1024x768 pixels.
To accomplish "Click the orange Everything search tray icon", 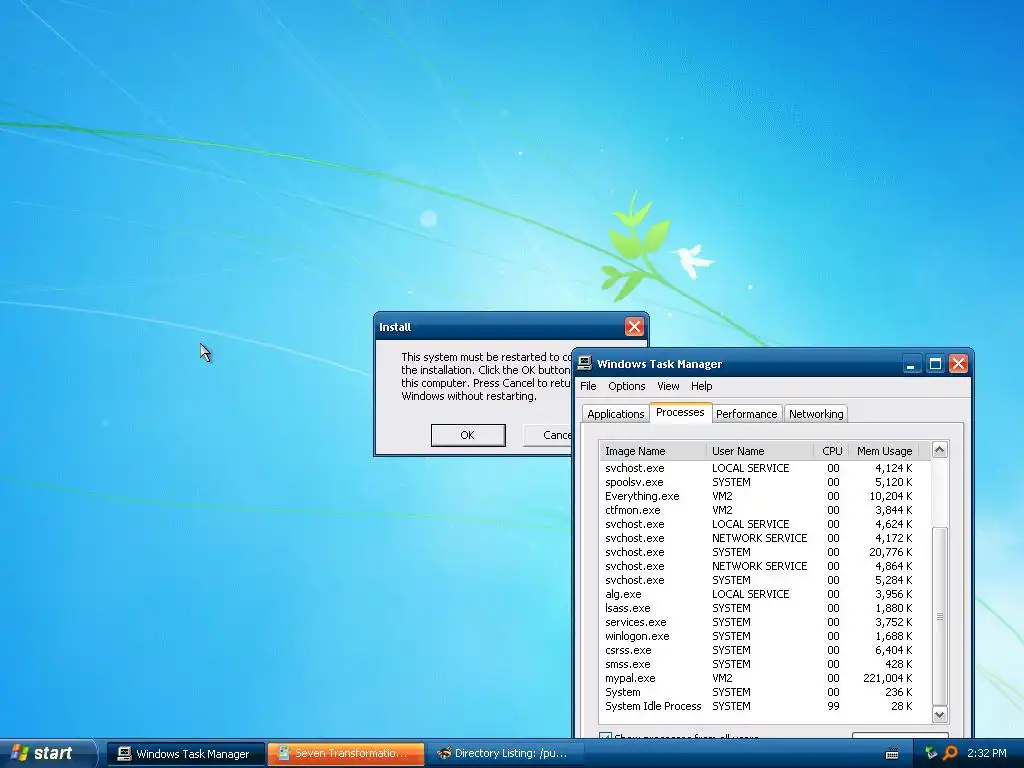I will (950, 753).
